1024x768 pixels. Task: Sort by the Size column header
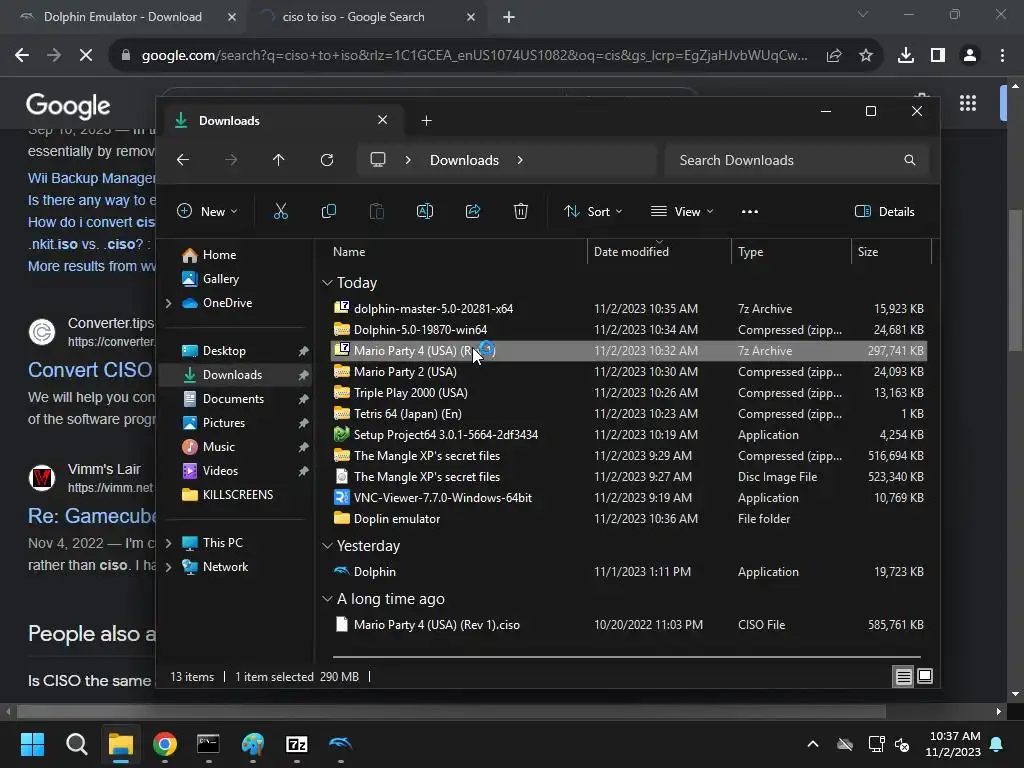[867, 252]
